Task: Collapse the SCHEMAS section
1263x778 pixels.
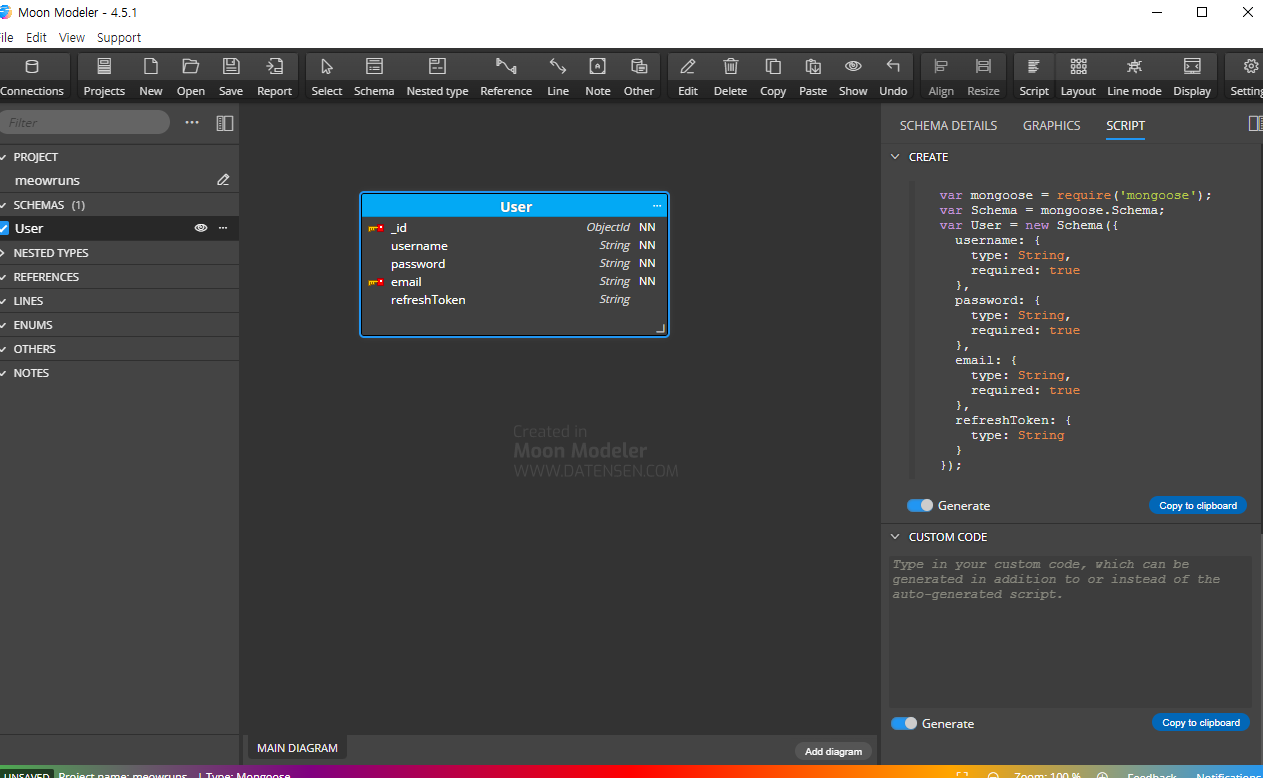Action: point(4,205)
